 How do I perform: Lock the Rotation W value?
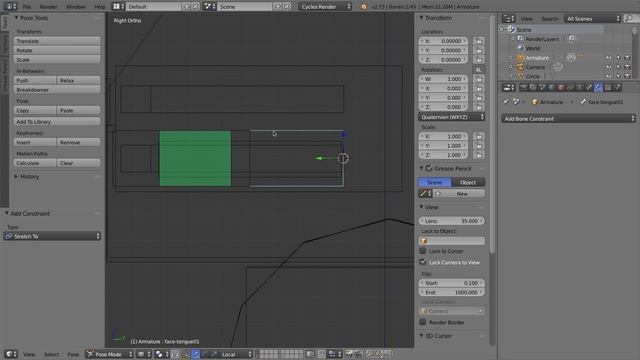tap(479, 79)
